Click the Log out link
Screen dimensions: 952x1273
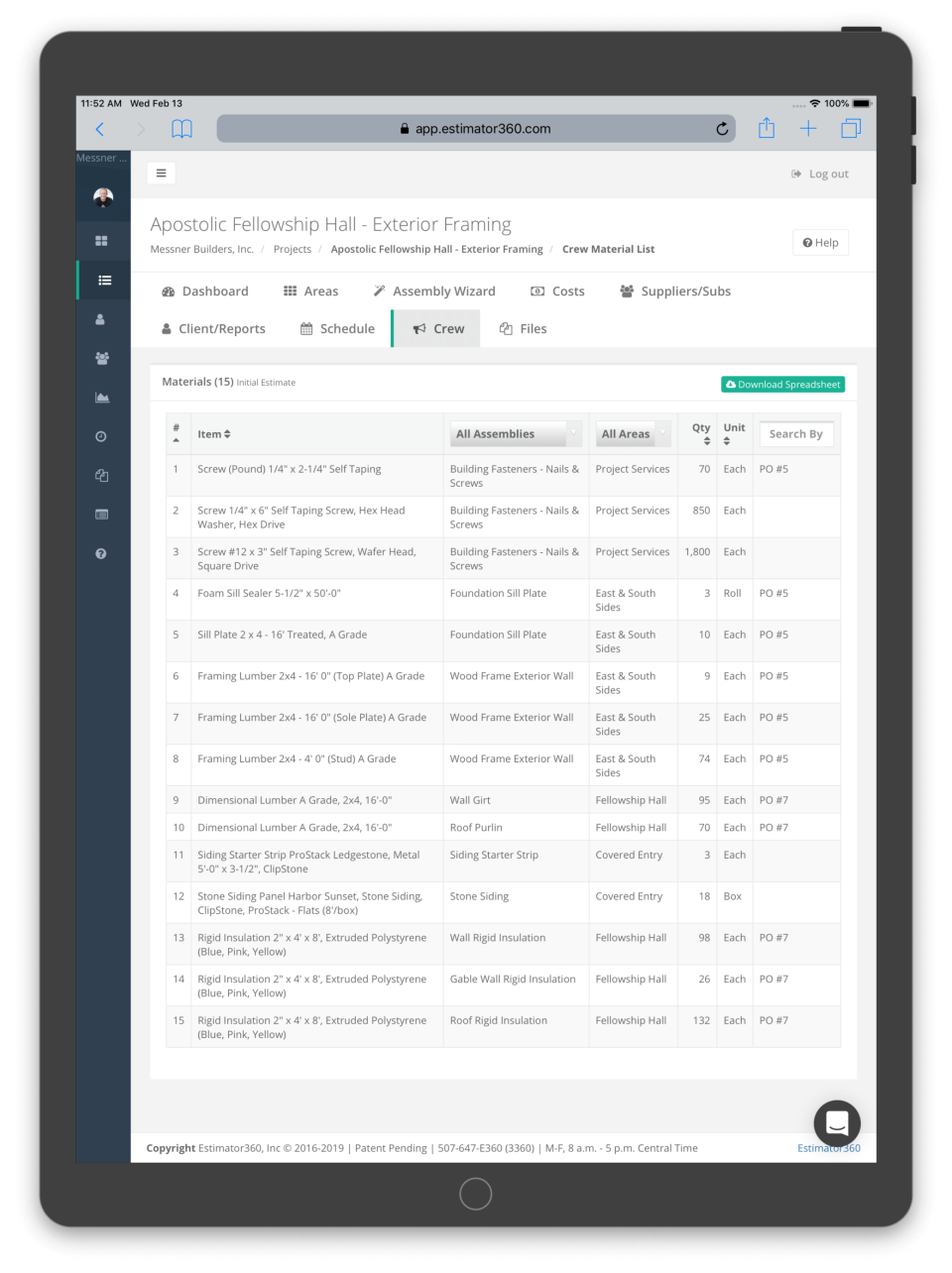click(820, 174)
